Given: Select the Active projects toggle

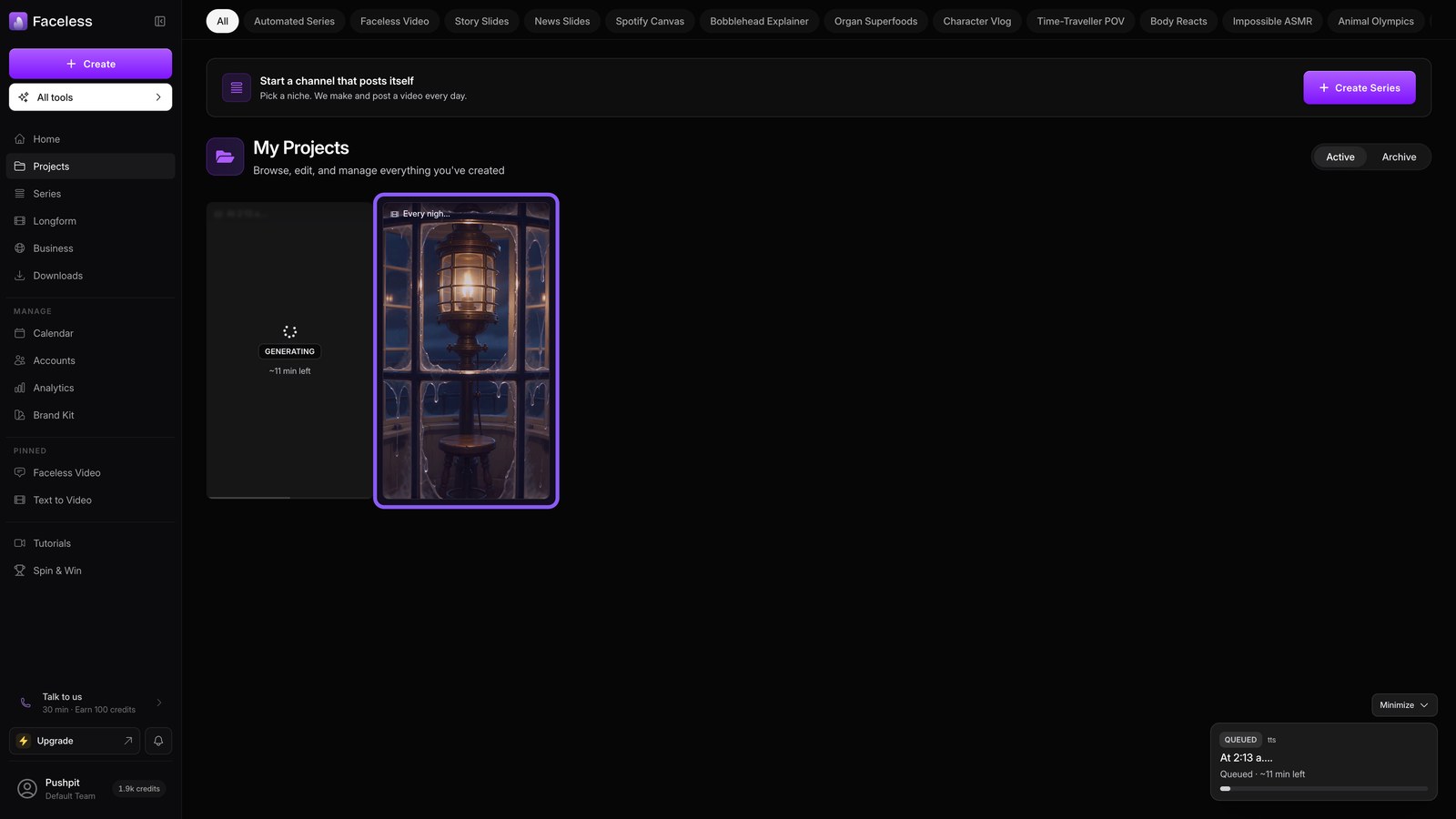Looking at the screenshot, I should (x=1340, y=157).
